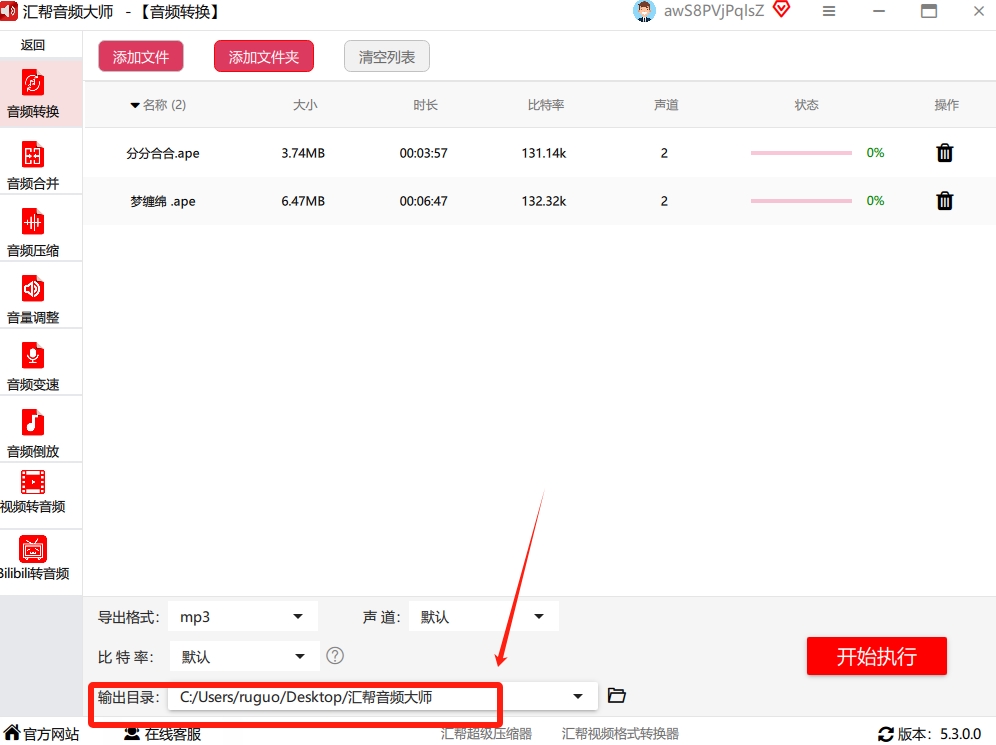This screenshot has width=996, height=745.
Task: Click the 状态 column header
Action: [x=807, y=105]
